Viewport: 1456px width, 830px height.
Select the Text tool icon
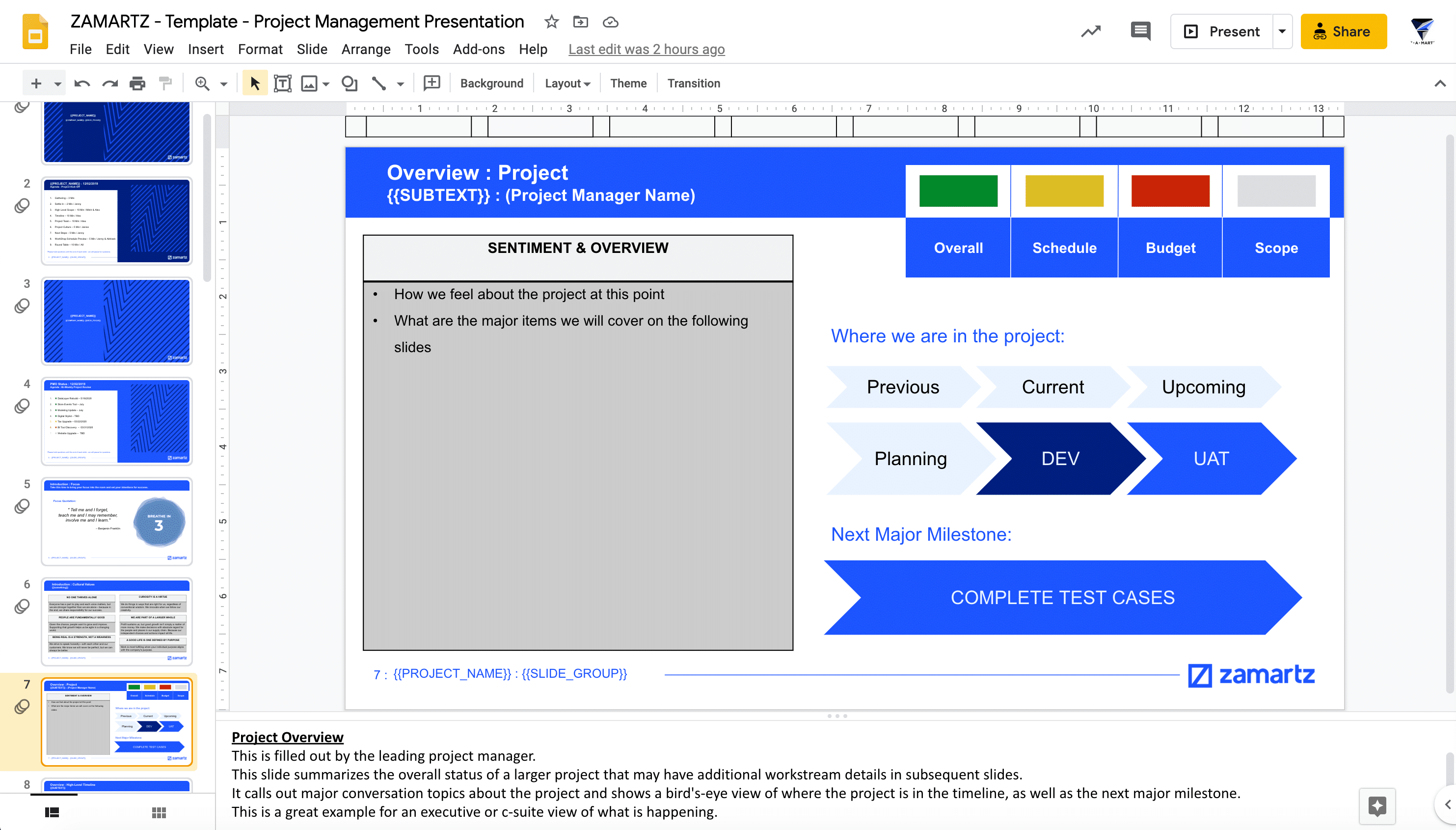283,84
